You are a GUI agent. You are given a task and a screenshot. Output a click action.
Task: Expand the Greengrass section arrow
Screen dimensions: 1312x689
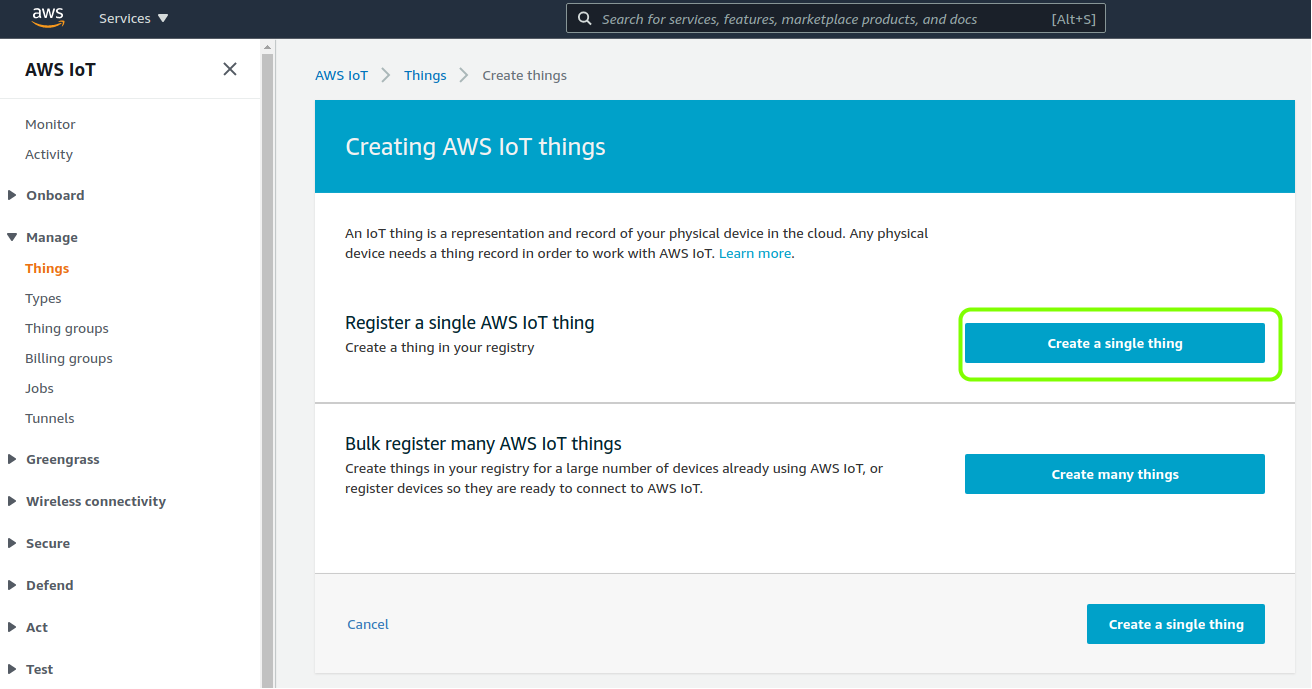(12, 459)
